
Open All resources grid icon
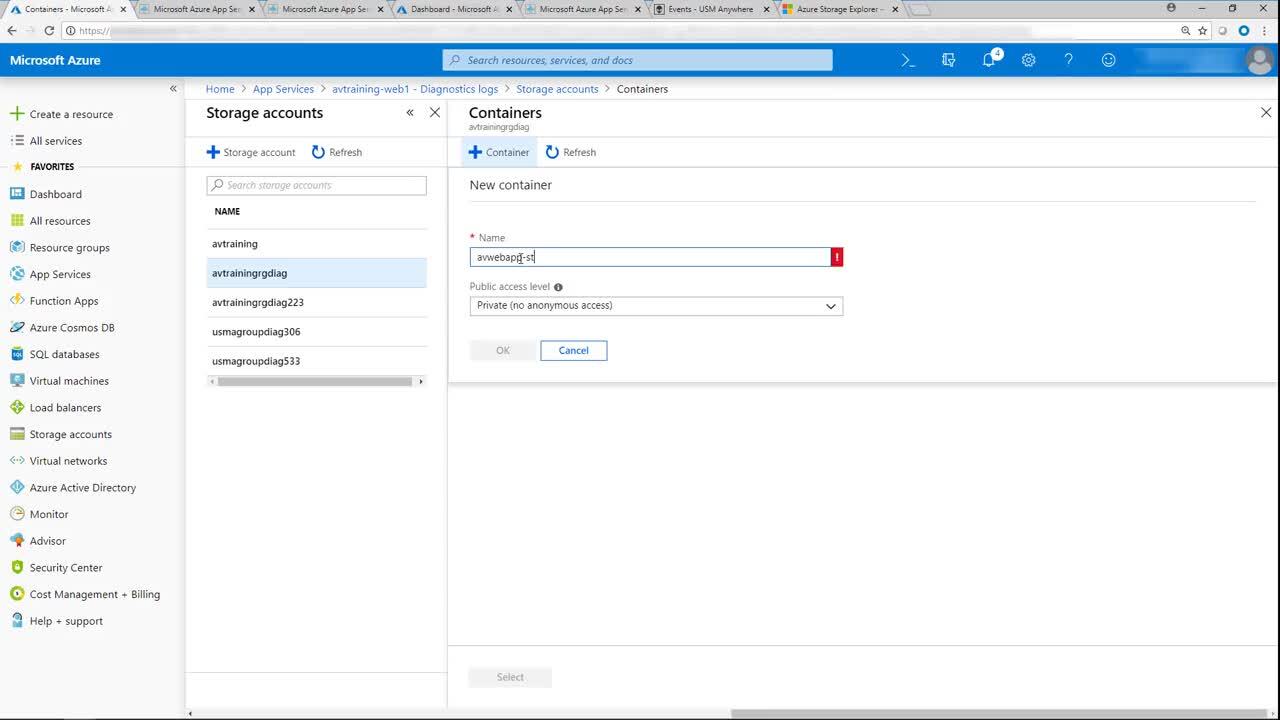(16, 221)
